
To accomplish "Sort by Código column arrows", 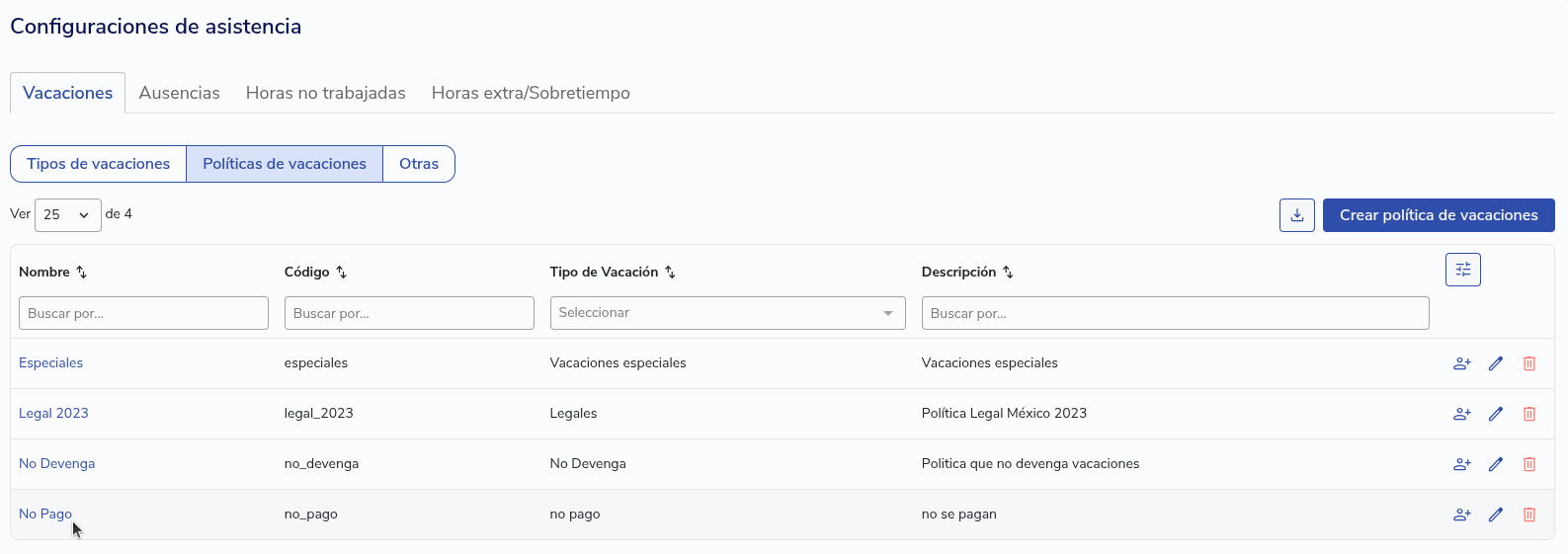I will pyautogui.click(x=341, y=273).
